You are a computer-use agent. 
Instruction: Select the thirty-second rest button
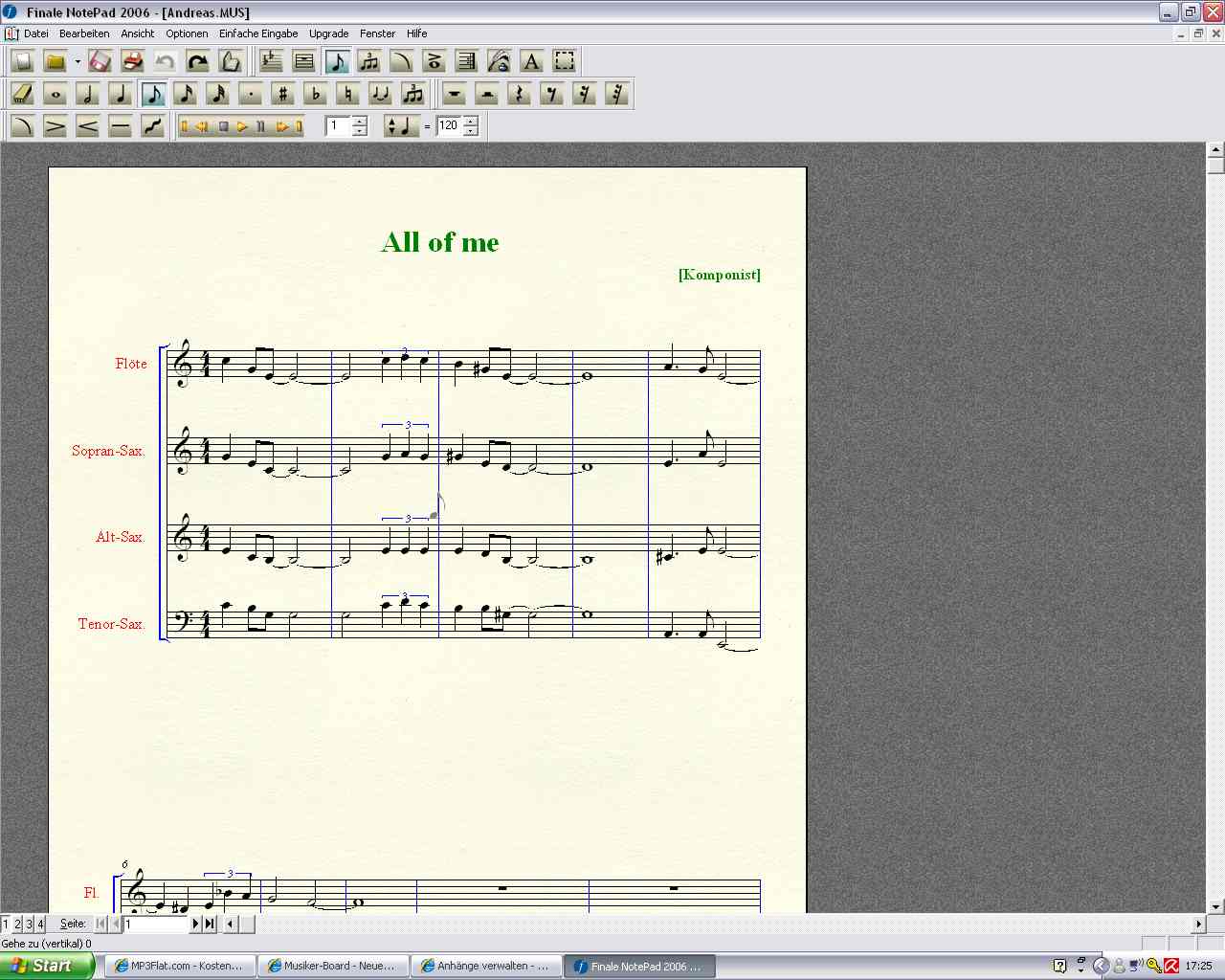coord(617,94)
